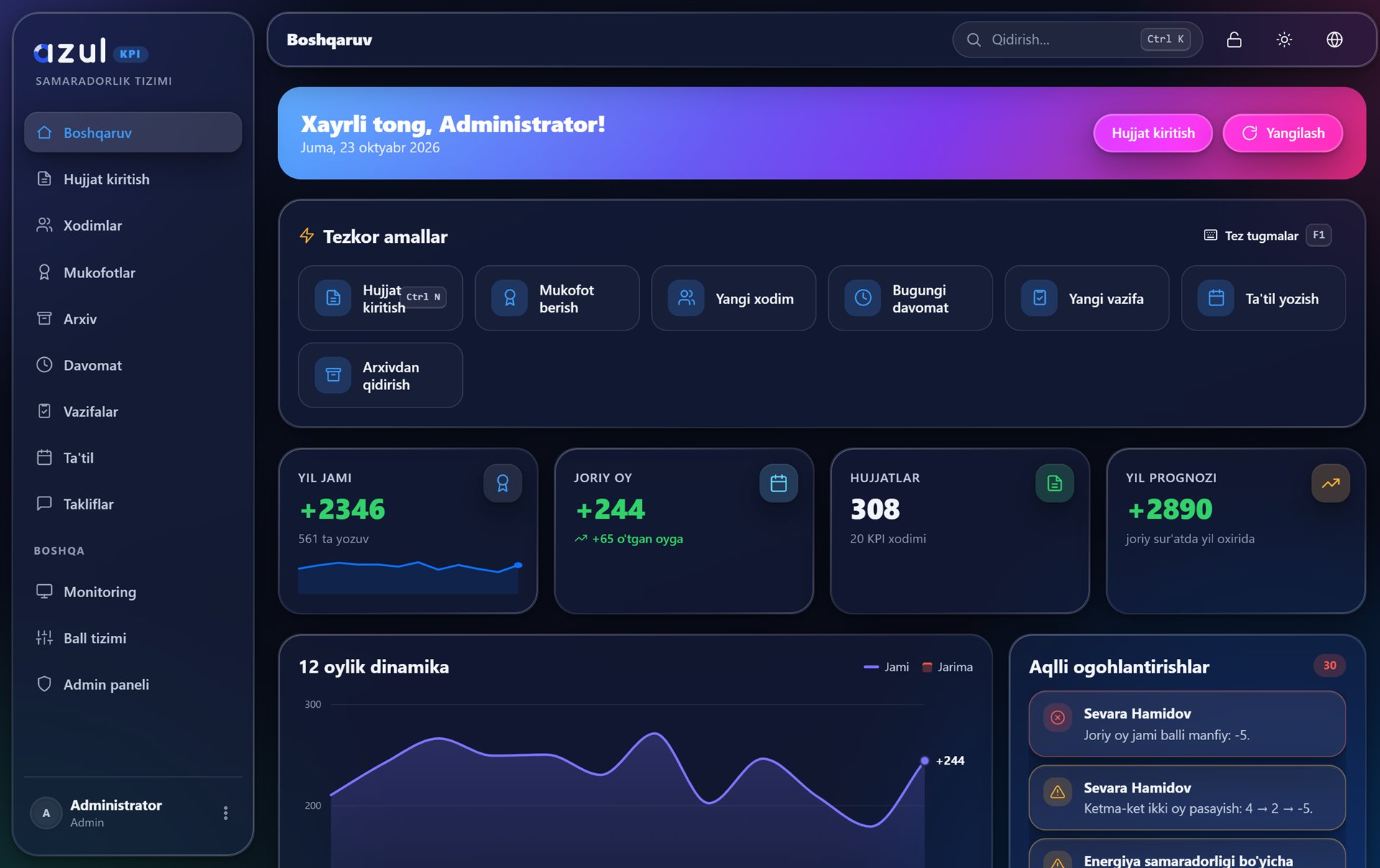Screen dimensions: 1380x868
Task: Click the calendar icon on Joriy oy card
Action: point(778,484)
